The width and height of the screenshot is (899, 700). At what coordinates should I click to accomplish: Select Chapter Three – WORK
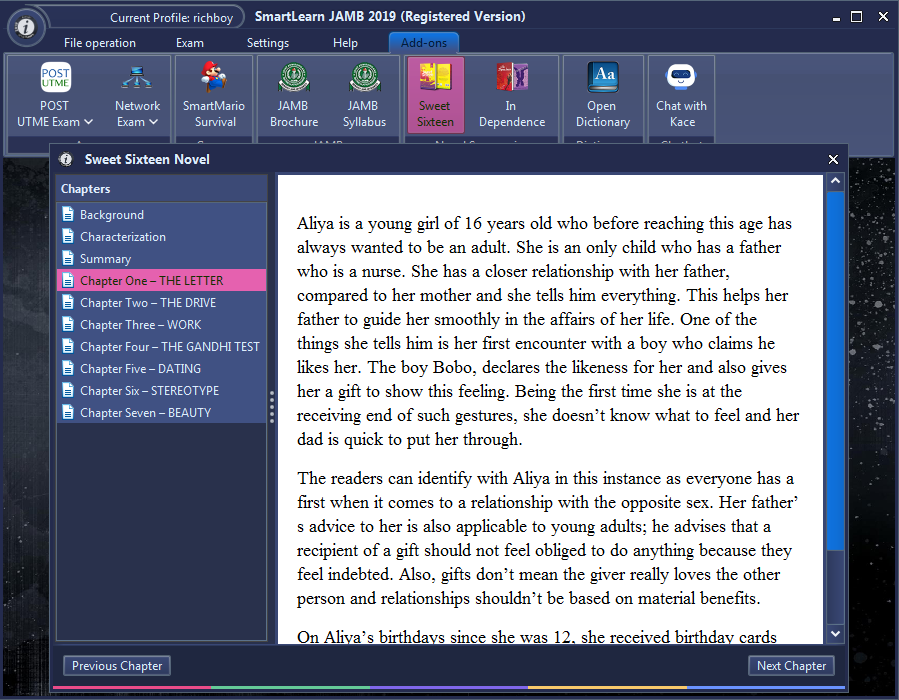pos(162,324)
